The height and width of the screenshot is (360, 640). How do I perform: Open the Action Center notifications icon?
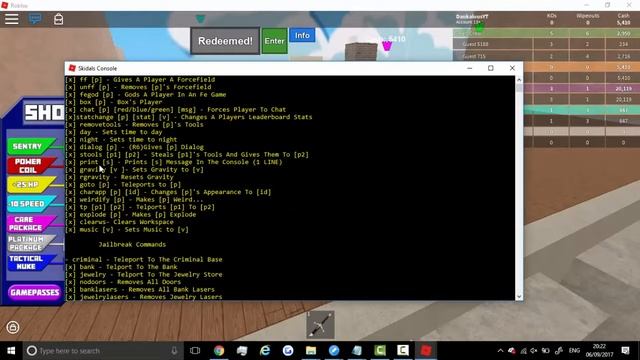click(626, 351)
